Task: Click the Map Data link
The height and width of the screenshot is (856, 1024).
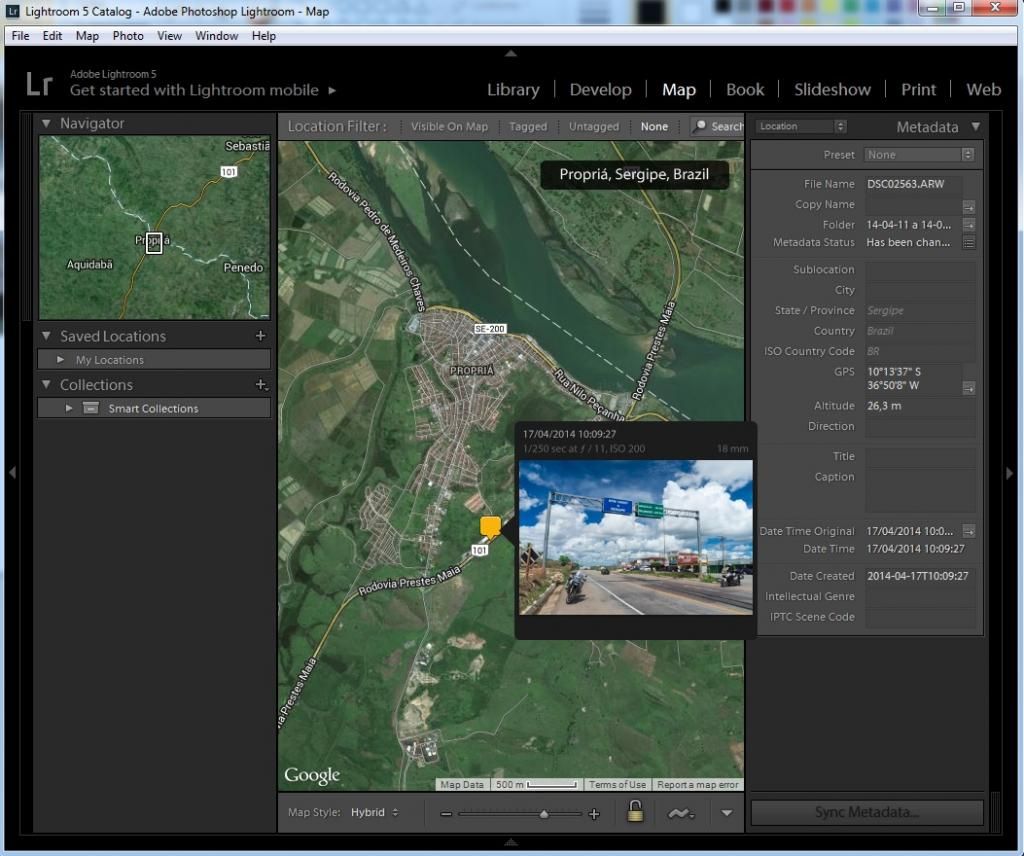Action: (462, 784)
